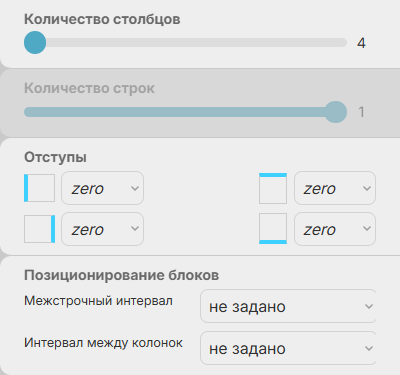Screen dimensions: 400x375
Task: Click the rows count value 1
Action: [361, 112]
